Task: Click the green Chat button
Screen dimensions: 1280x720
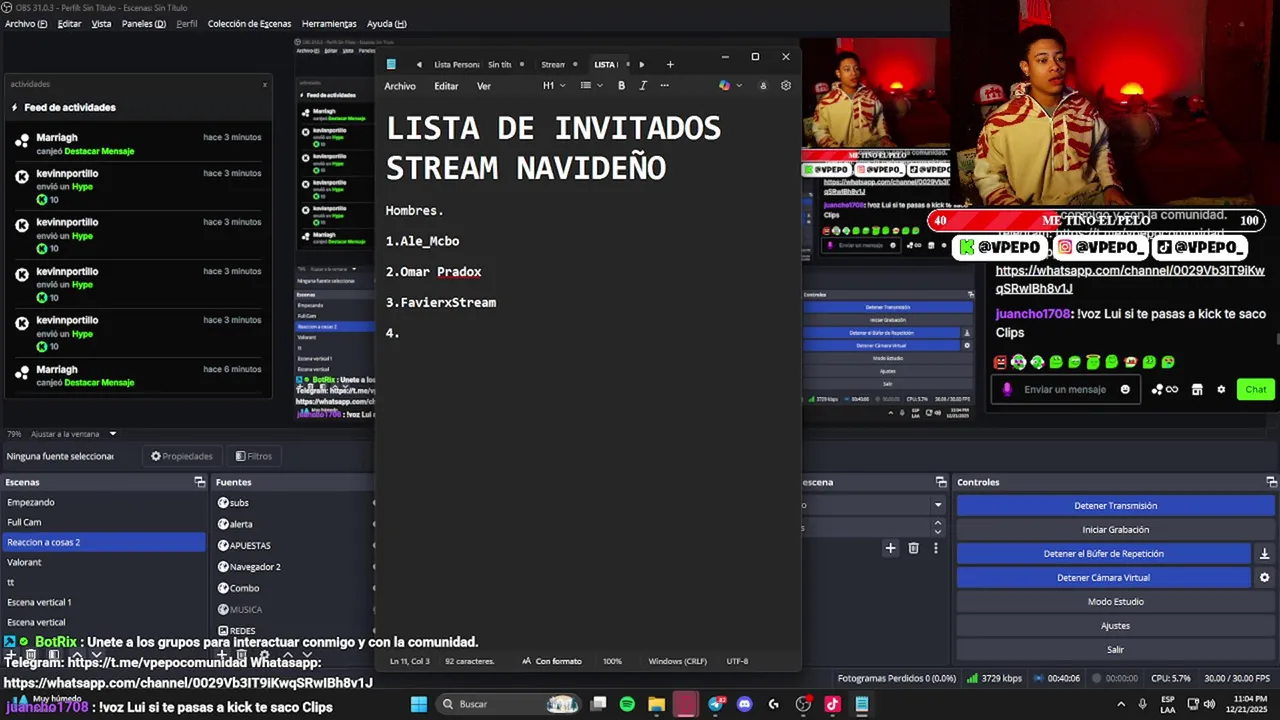Action: 1256,390
